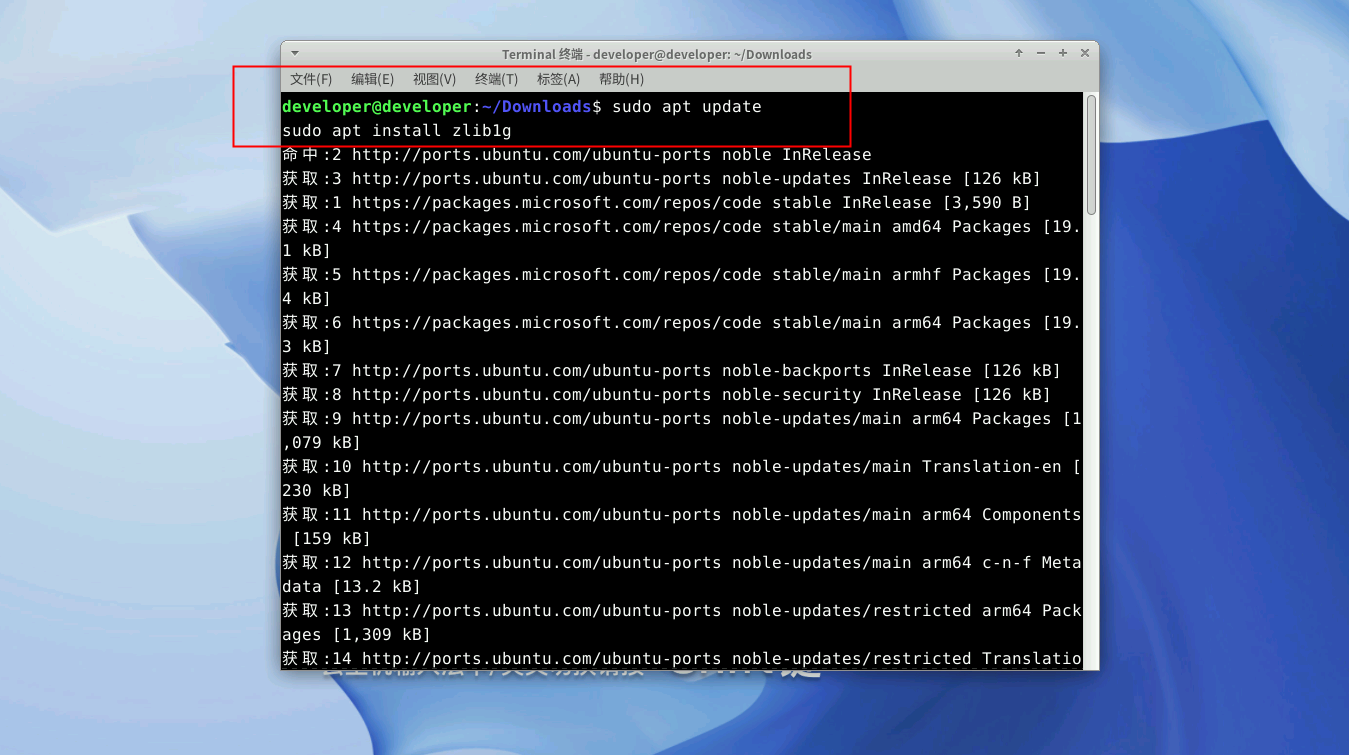The height and width of the screenshot is (755, 1349).
Task: Click the shade/roll-up window arrow button
Action: coord(1019,53)
